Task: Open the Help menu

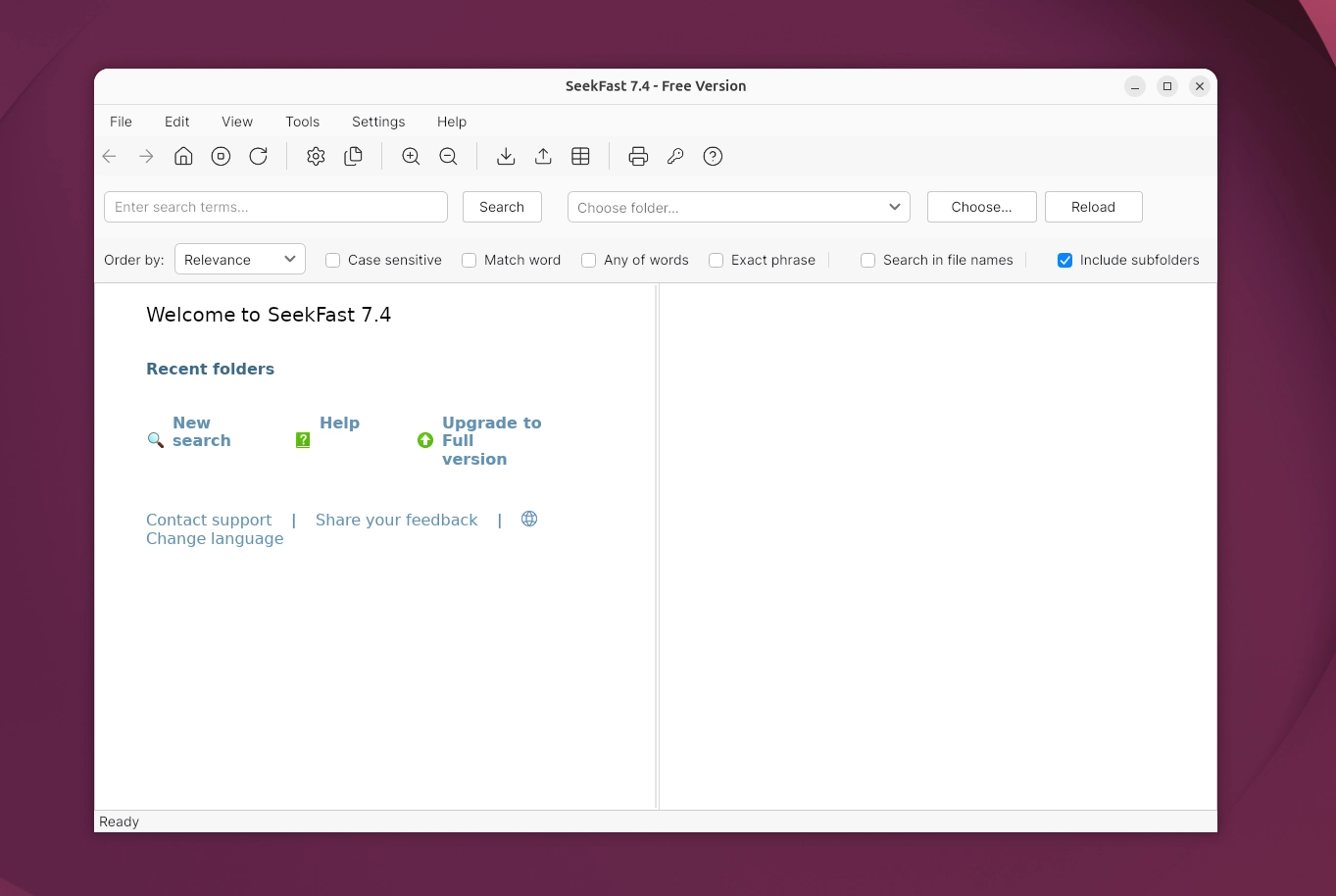Action: [452, 122]
